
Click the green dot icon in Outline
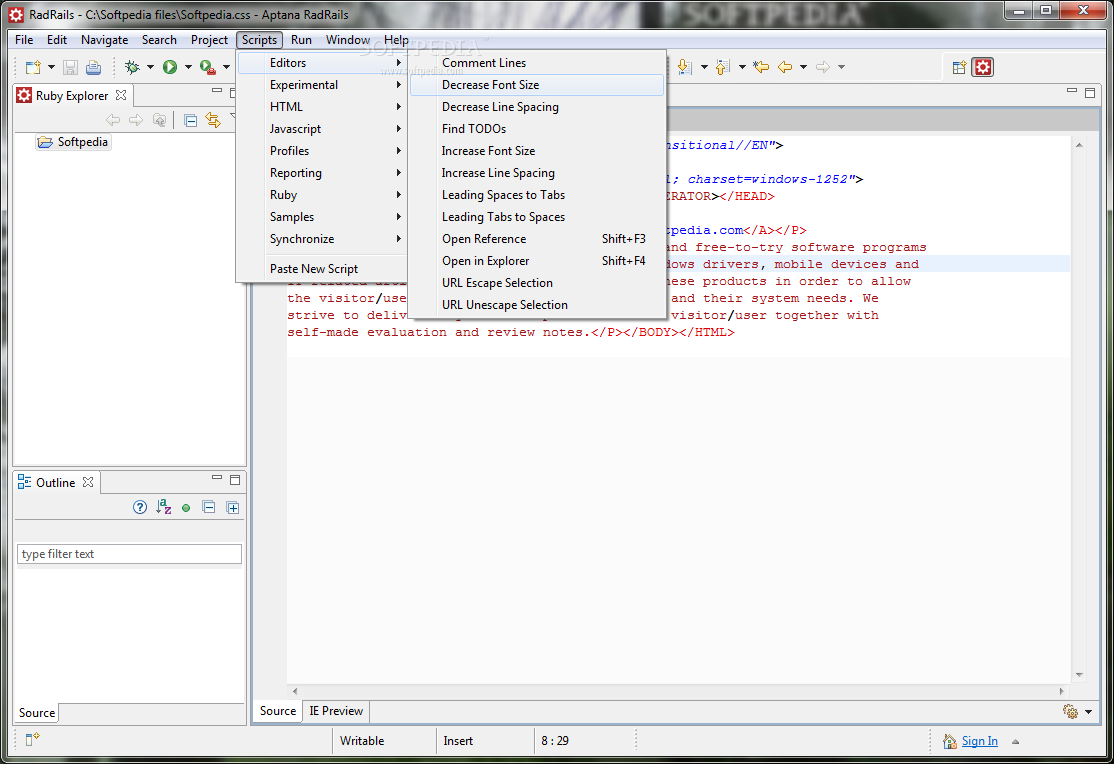tap(186, 508)
